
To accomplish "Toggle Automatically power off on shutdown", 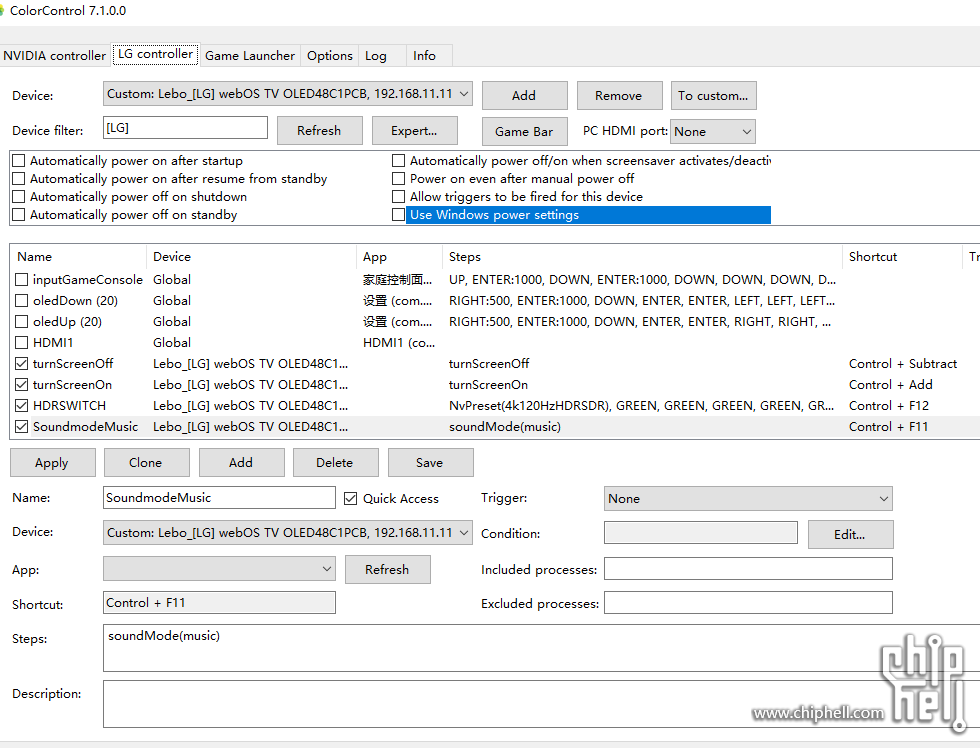I will 19,197.
